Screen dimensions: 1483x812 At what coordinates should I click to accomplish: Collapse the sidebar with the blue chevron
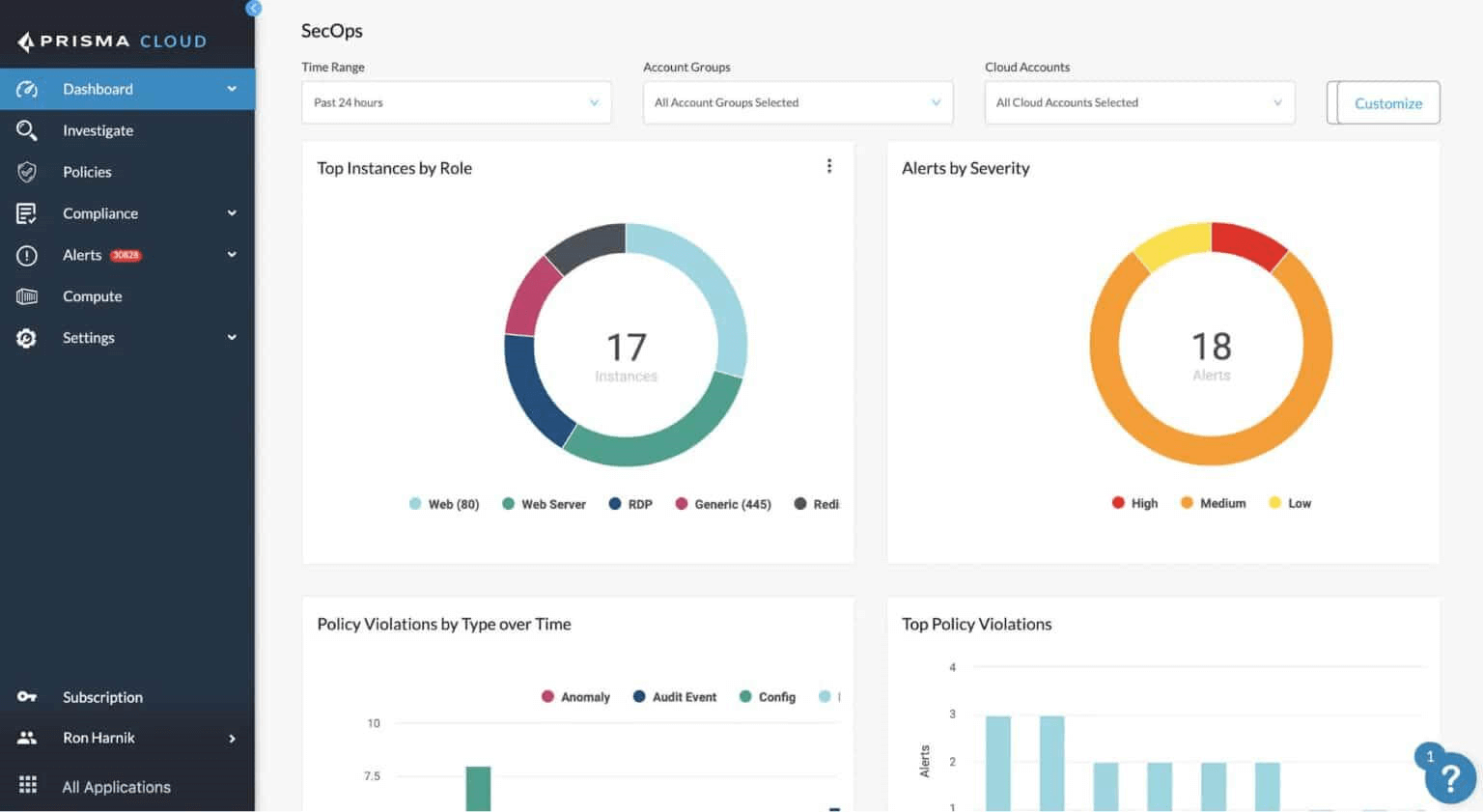pyautogui.click(x=253, y=9)
